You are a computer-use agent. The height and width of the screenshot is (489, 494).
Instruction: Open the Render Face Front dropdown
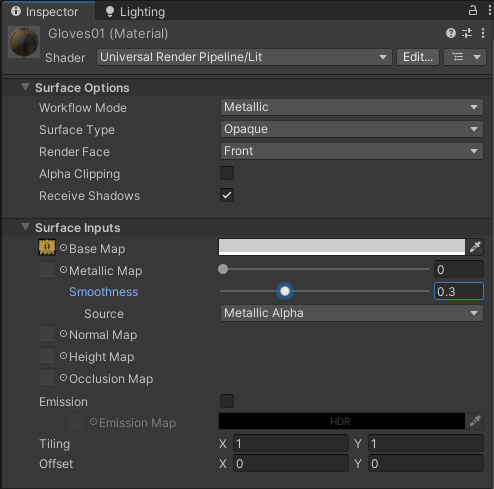coord(352,151)
